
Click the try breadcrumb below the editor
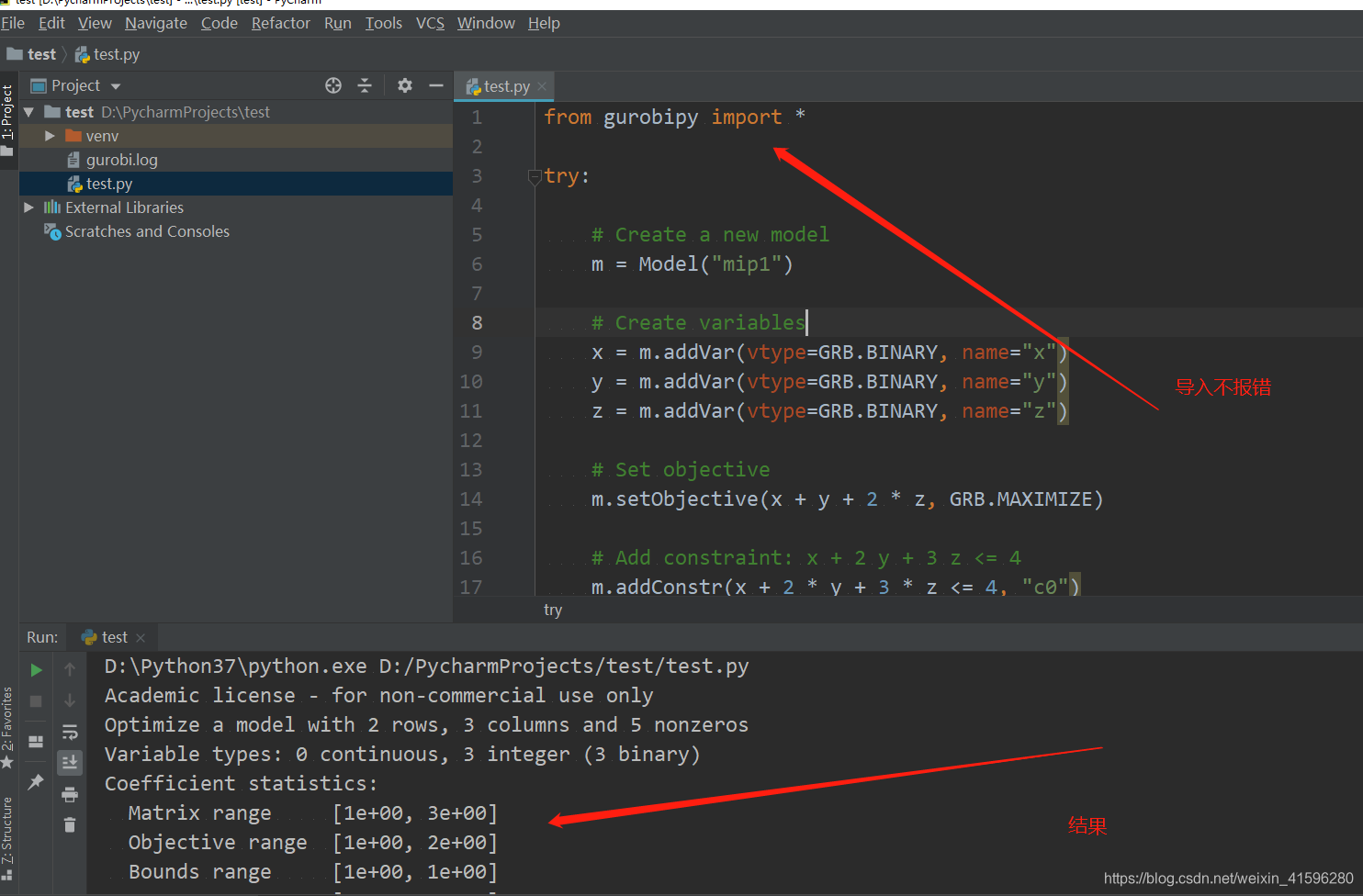(553, 610)
